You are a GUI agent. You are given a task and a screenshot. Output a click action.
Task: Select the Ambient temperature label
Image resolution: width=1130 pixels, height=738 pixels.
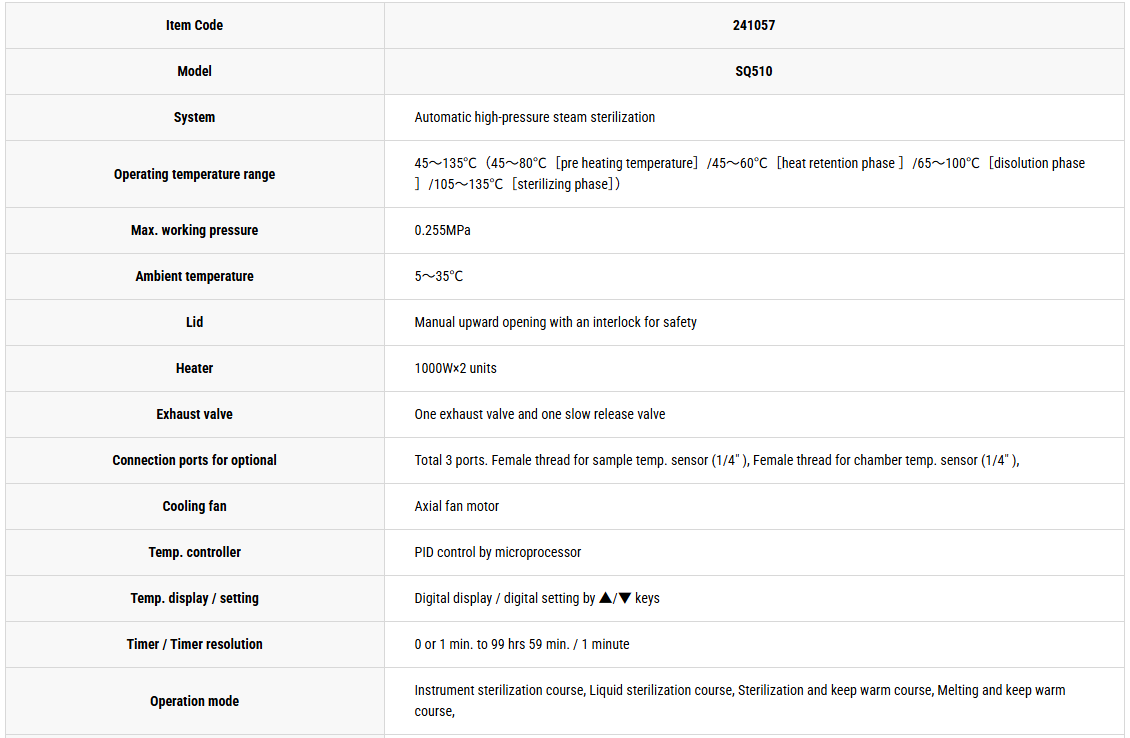(194, 276)
